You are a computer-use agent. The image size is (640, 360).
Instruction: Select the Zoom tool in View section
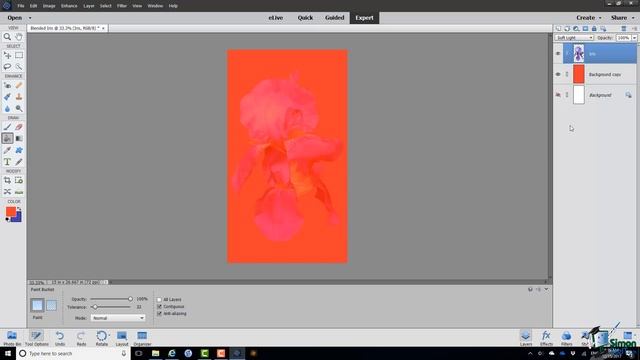tap(7, 37)
